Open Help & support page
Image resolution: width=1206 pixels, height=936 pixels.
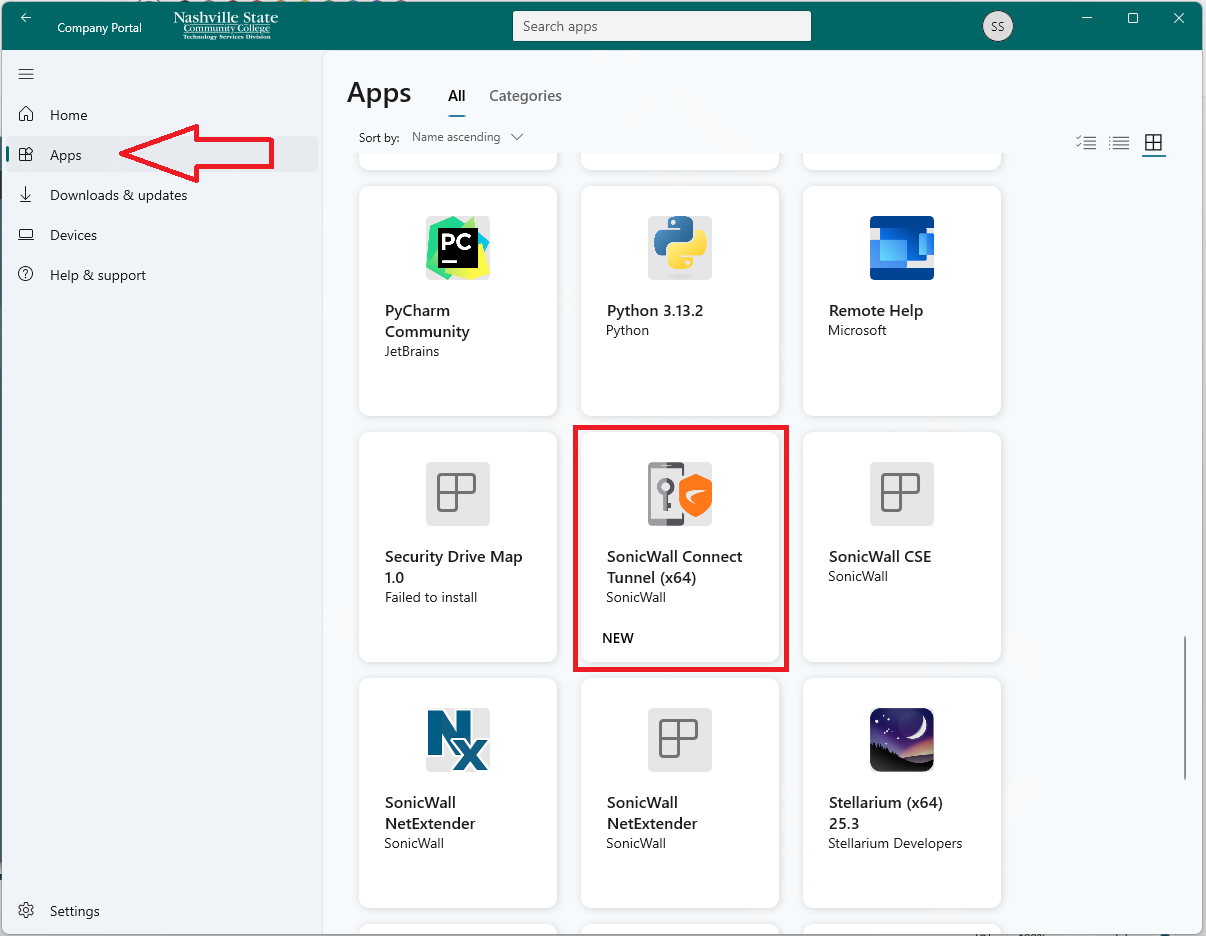(97, 275)
